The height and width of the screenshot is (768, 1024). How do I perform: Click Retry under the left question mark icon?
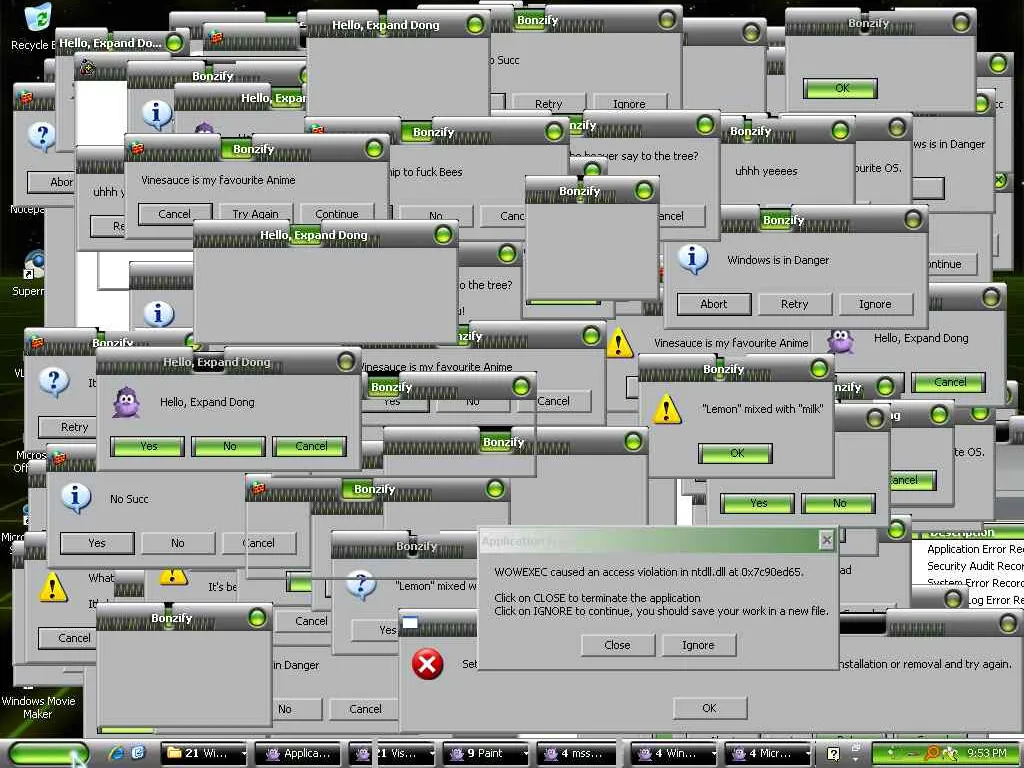(68, 426)
